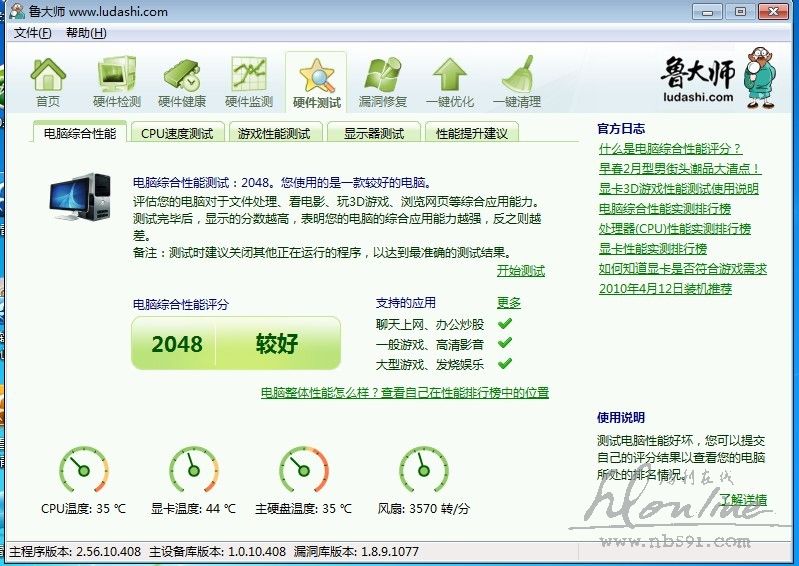Viewport: 799px width, 566px height.
Task: Switch to the 游戏性能测试 tab
Action: tap(274, 133)
